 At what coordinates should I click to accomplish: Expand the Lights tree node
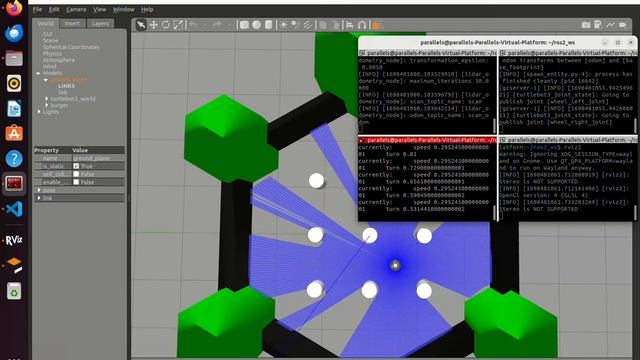pos(39,112)
